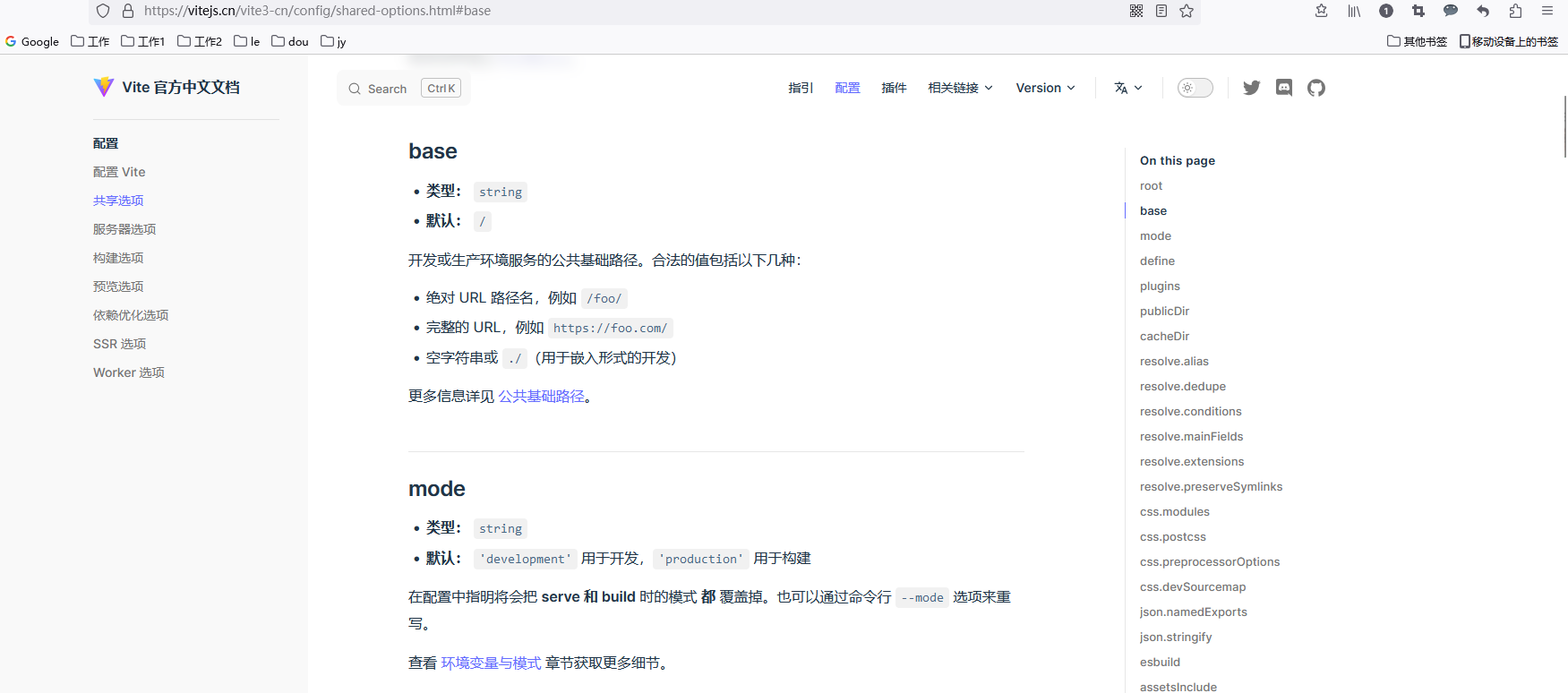Follow the 公共基础路径 link
The height and width of the screenshot is (693, 1568).
point(541,396)
